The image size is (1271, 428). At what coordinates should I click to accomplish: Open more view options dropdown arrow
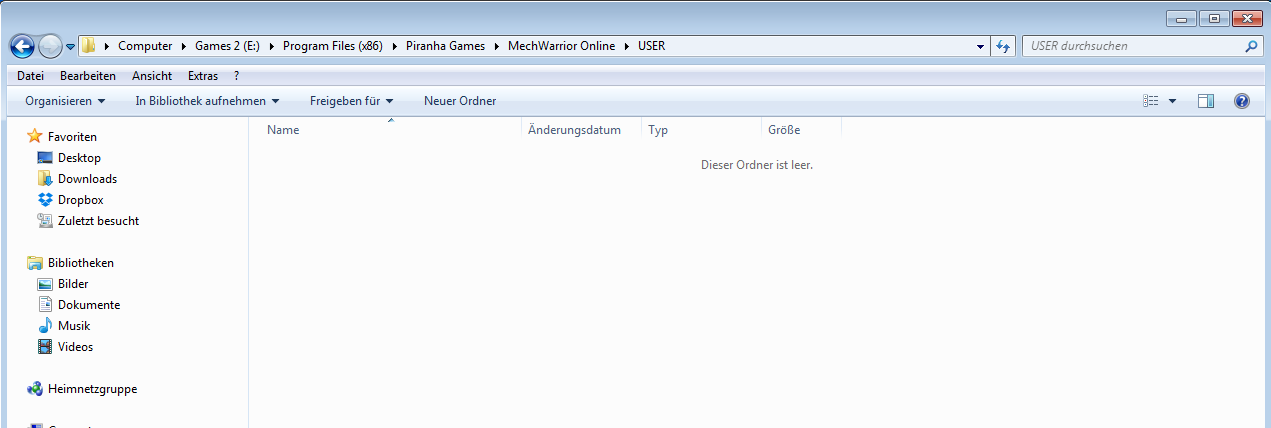click(x=1172, y=101)
